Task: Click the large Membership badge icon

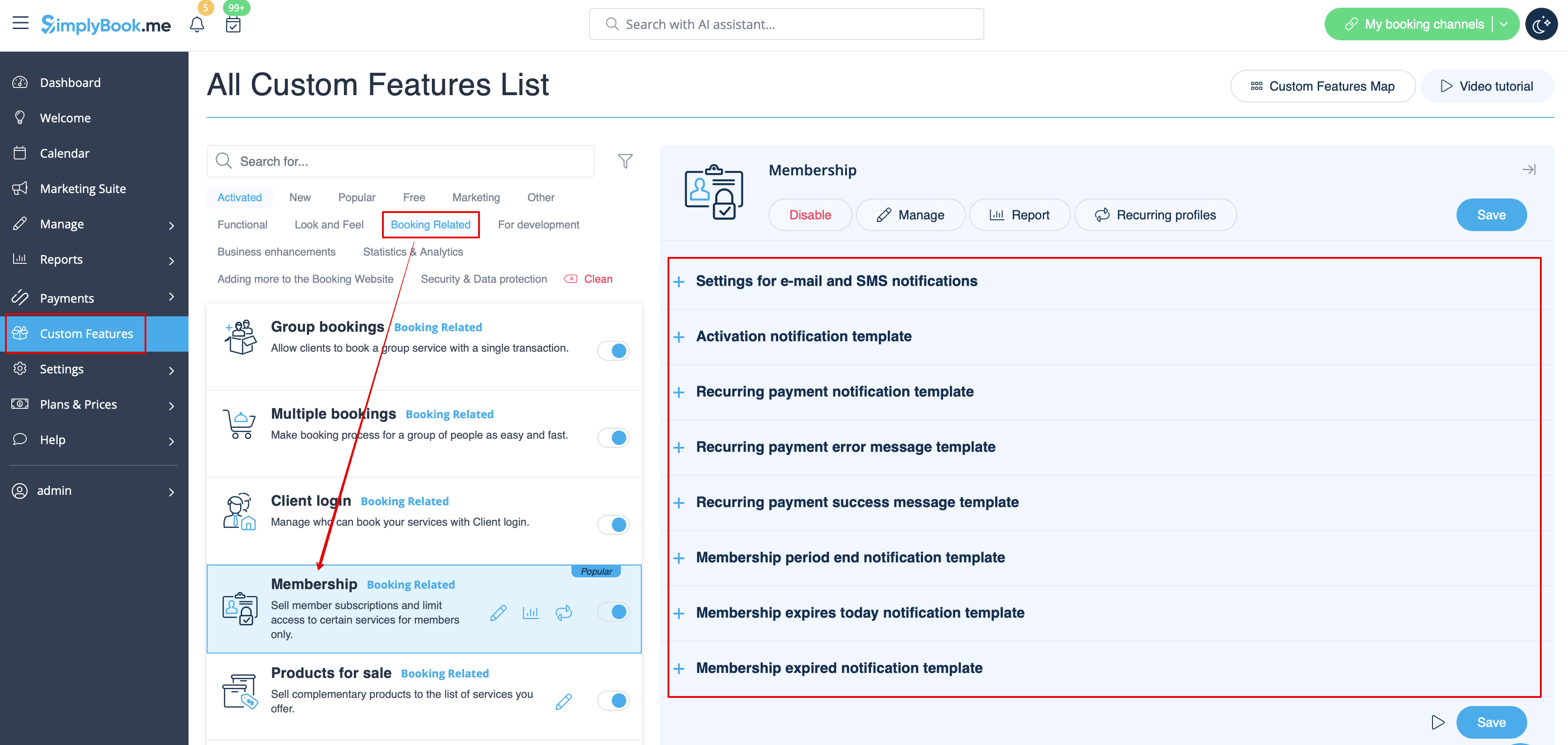Action: 714,192
